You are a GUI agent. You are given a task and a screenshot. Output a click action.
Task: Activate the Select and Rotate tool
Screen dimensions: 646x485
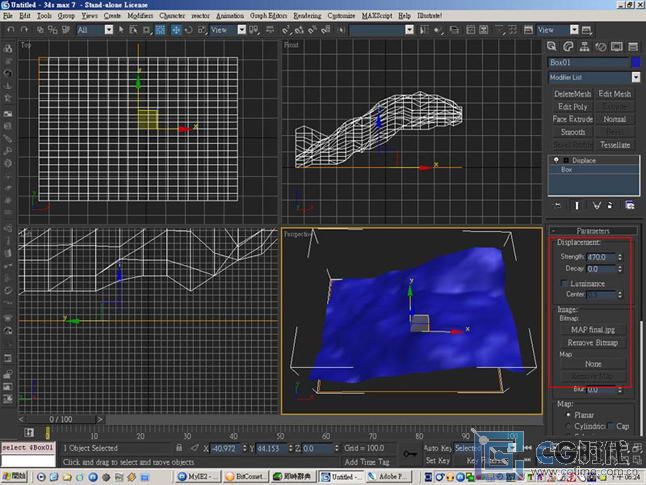point(189,30)
